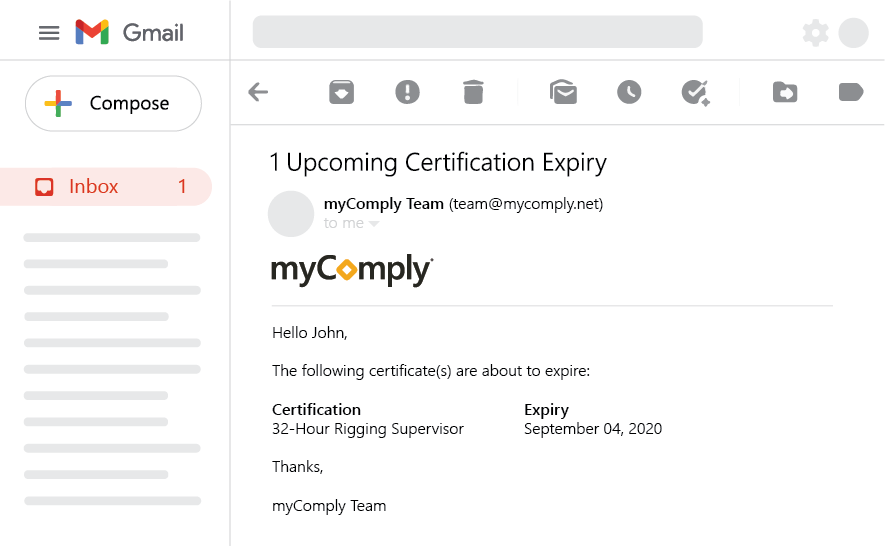Viewport: 885px width, 546px height.
Task: Click the Compose button
Action: point(113,104)
